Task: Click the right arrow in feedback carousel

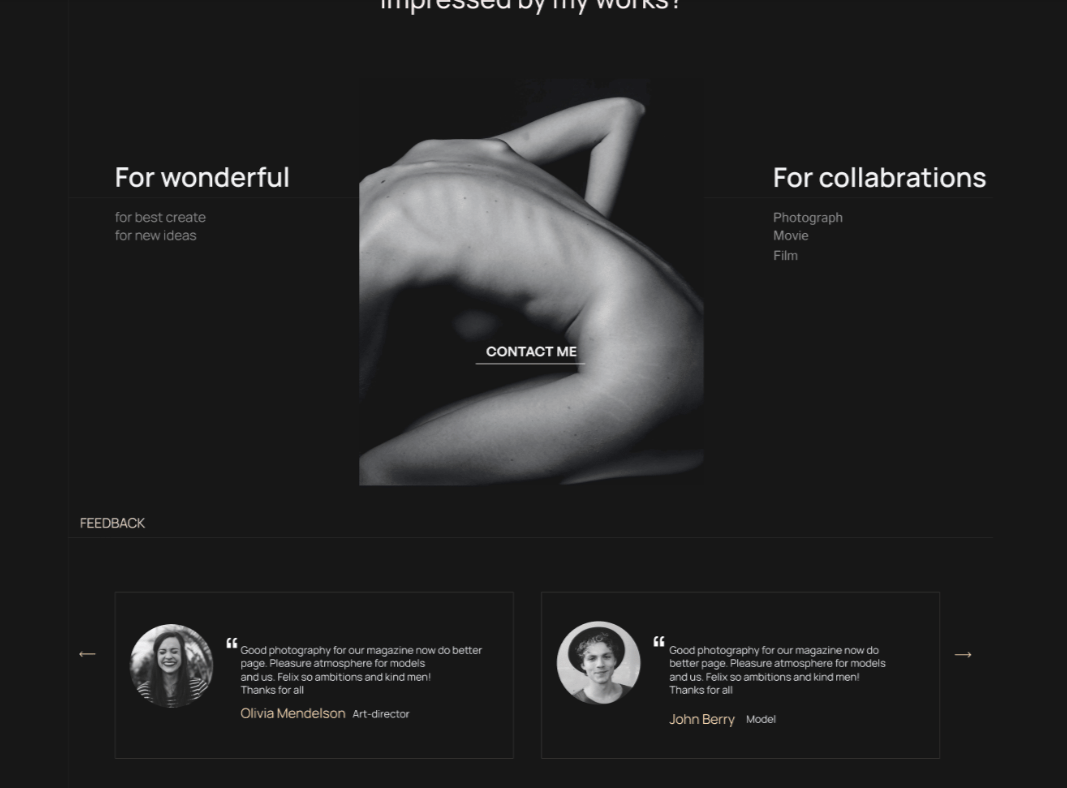Action: pyautogui.click(x=963, y=655)
